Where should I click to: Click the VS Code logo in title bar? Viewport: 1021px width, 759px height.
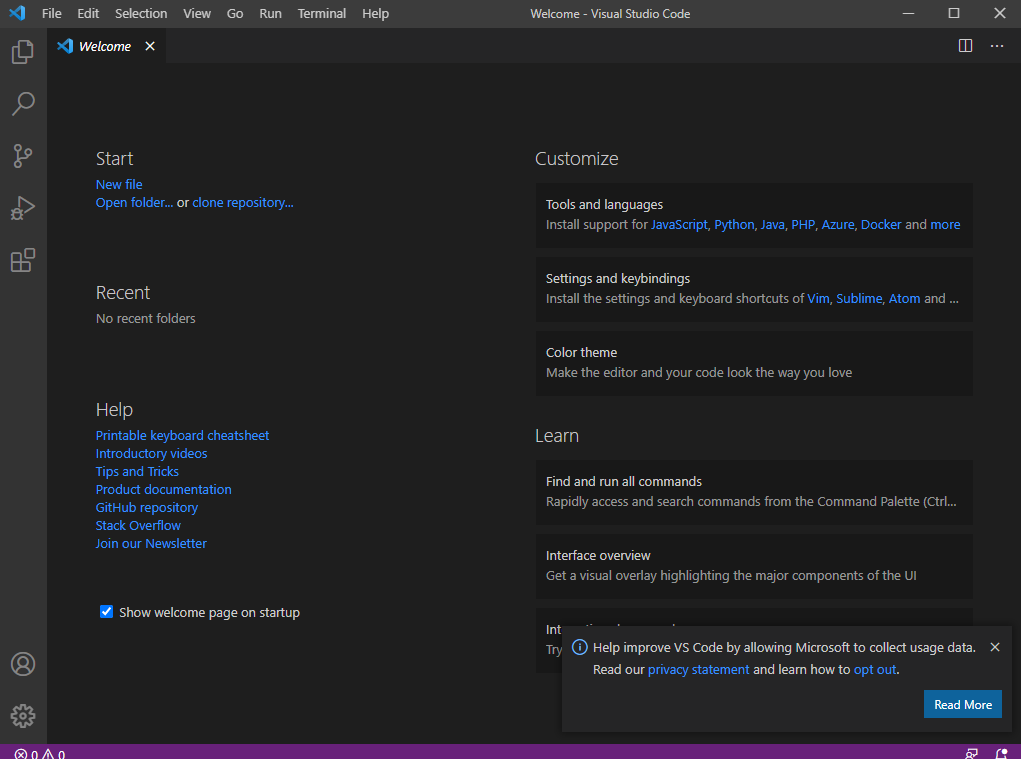18,13
